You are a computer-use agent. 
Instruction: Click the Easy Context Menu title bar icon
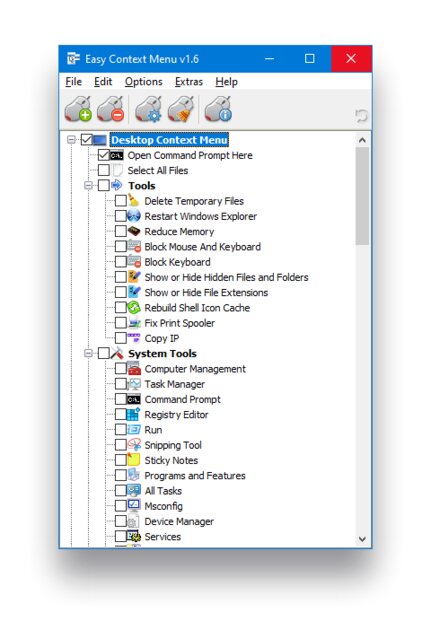tap(73, 59)
